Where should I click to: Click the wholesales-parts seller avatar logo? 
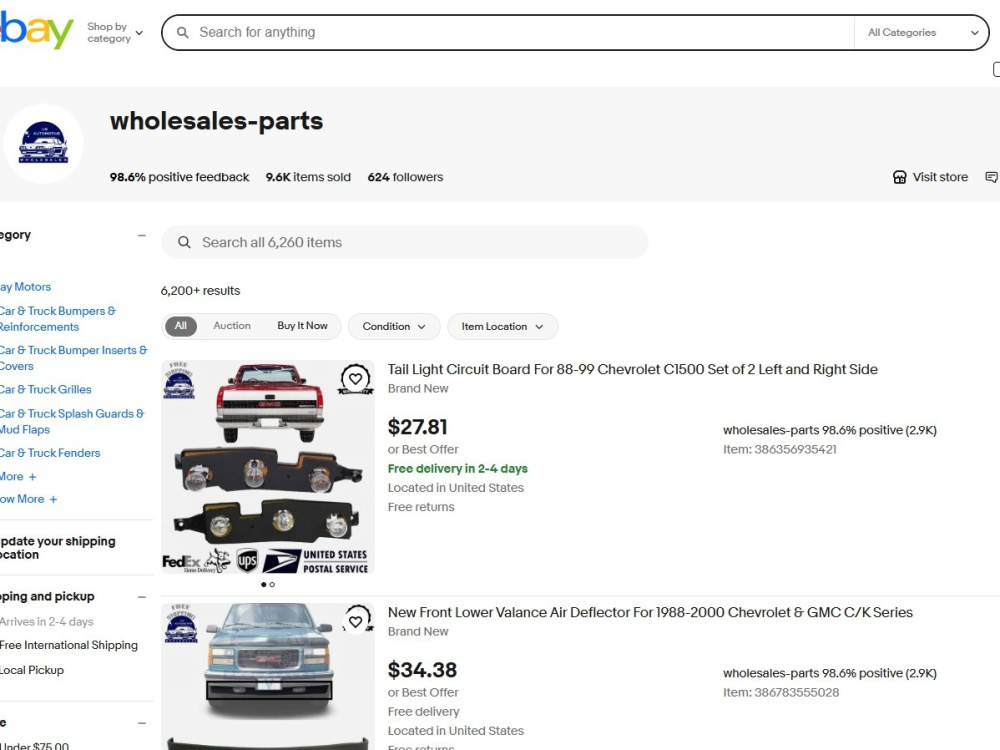click(x=43, y=143)
